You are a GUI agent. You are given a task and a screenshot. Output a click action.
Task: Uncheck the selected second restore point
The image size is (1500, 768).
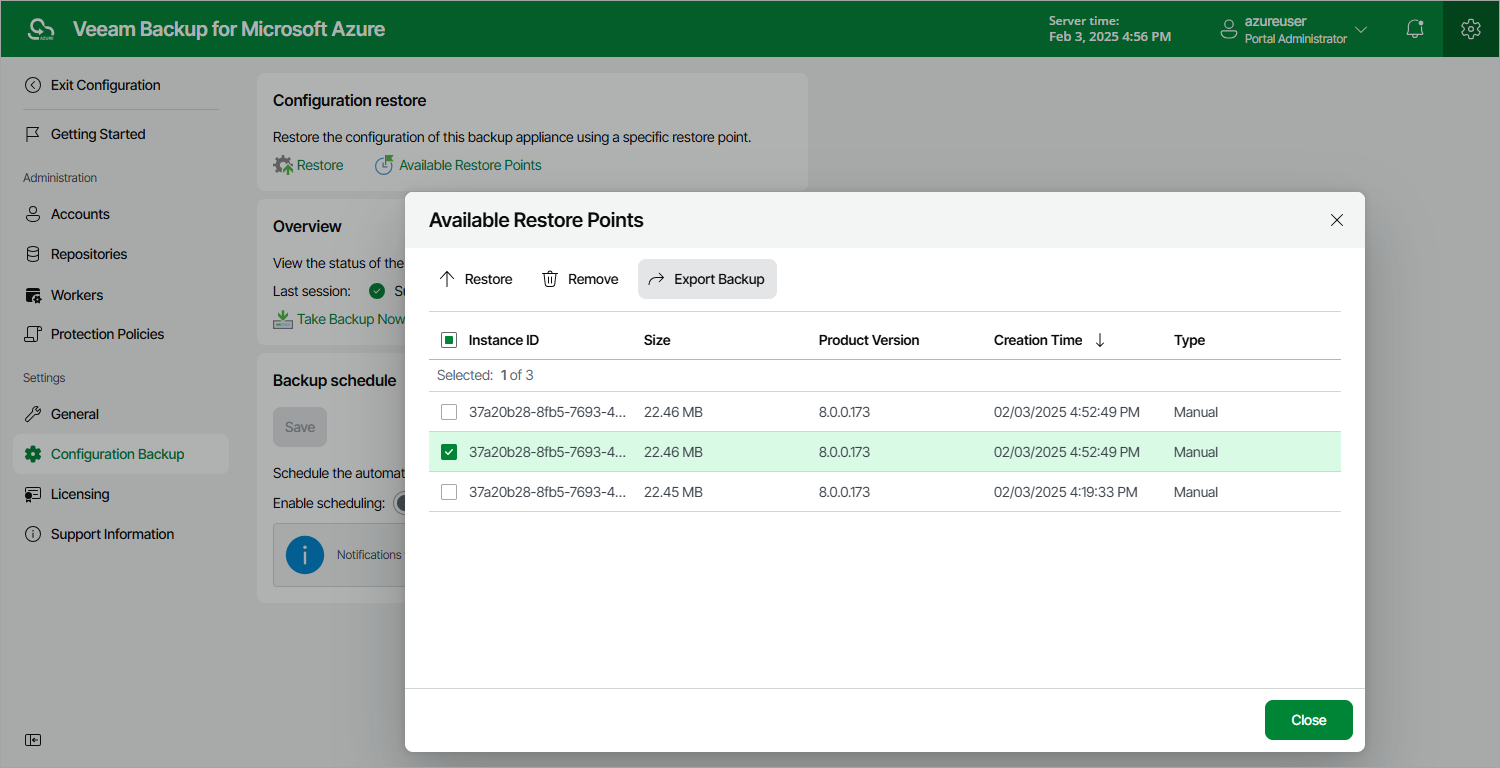tap(449, 452)
